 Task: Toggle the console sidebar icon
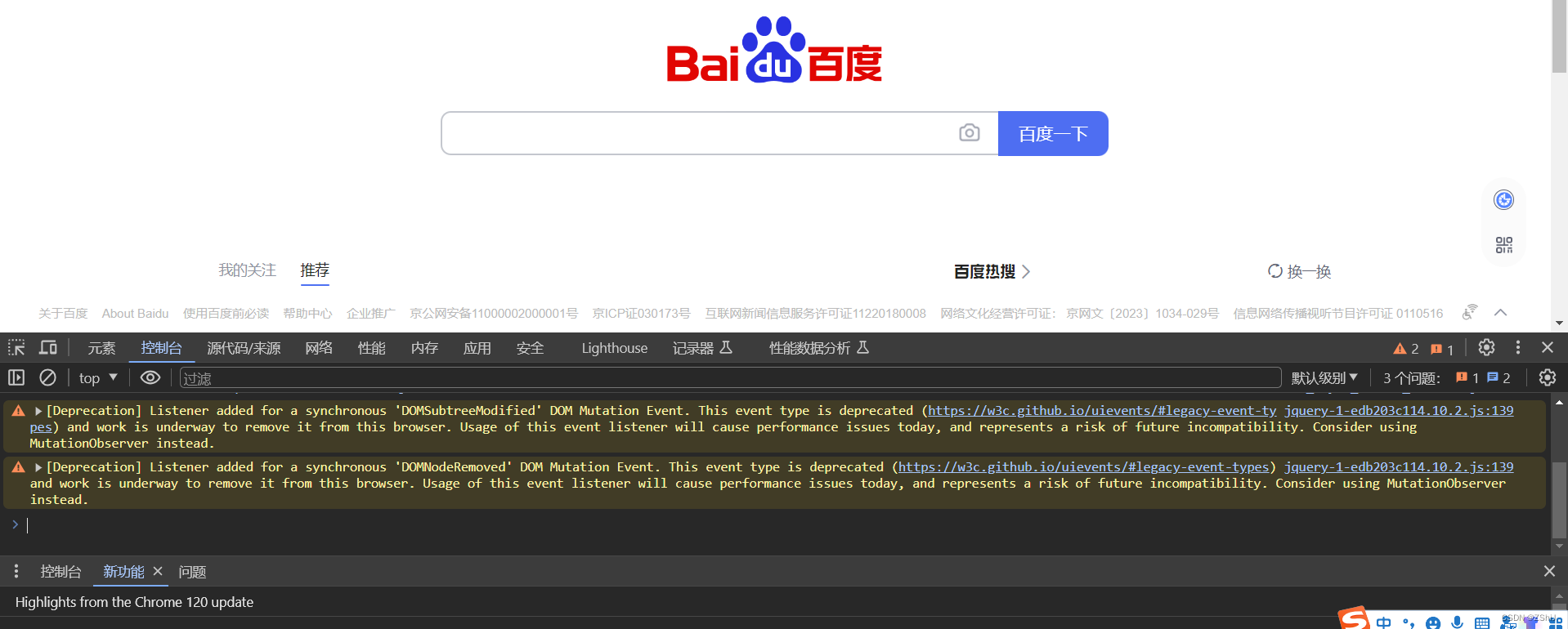pyautogui.click(x=16, y=377)
